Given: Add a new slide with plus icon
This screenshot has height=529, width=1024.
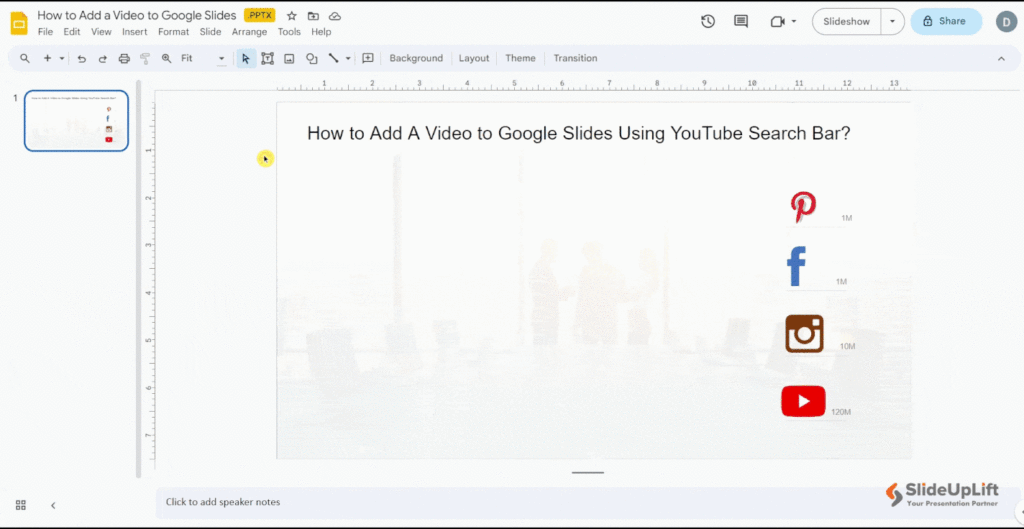Looking at the screenshot, I should (x=47, y=58).
